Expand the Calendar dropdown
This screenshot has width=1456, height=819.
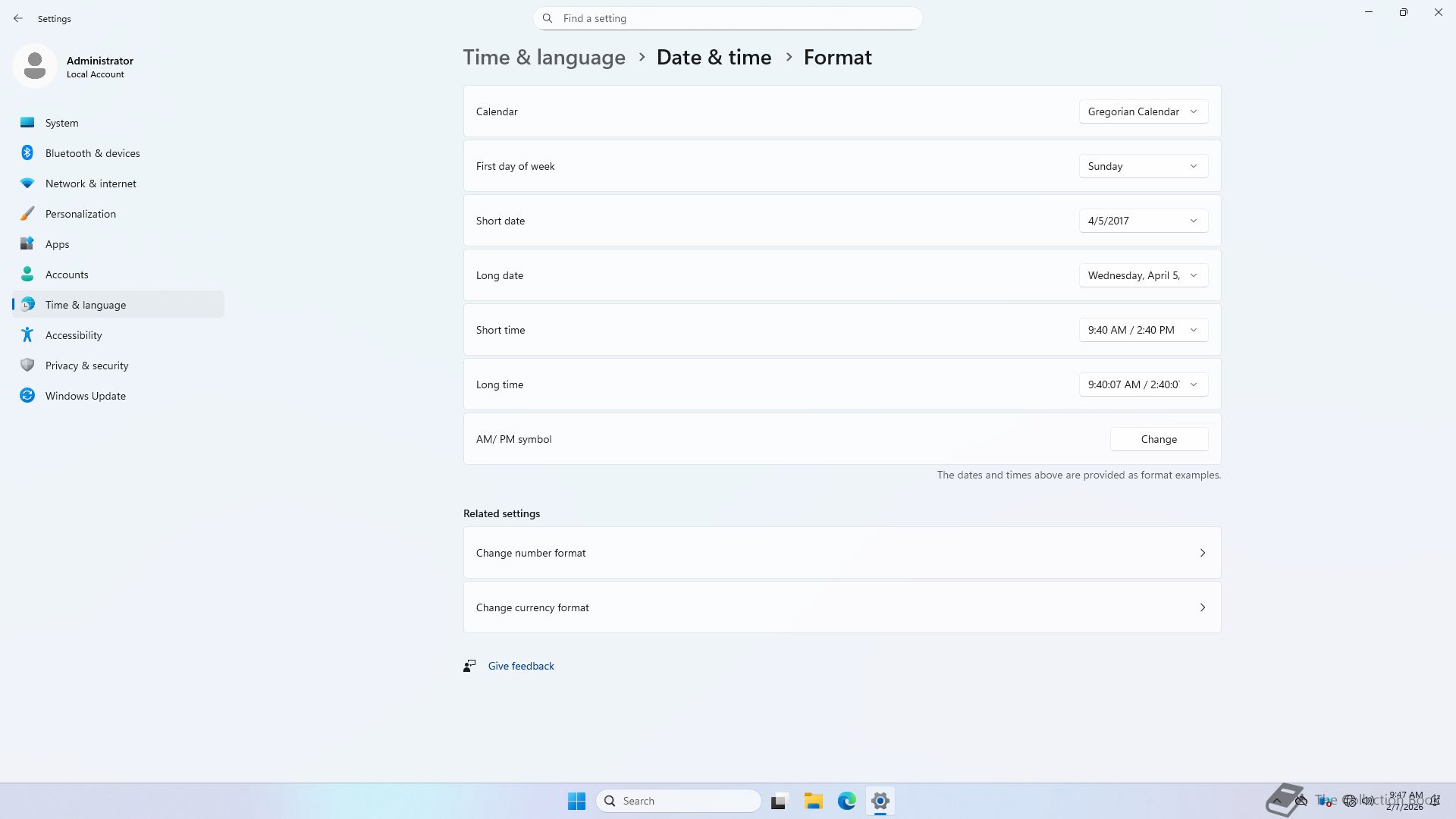tap(1143, 111)
